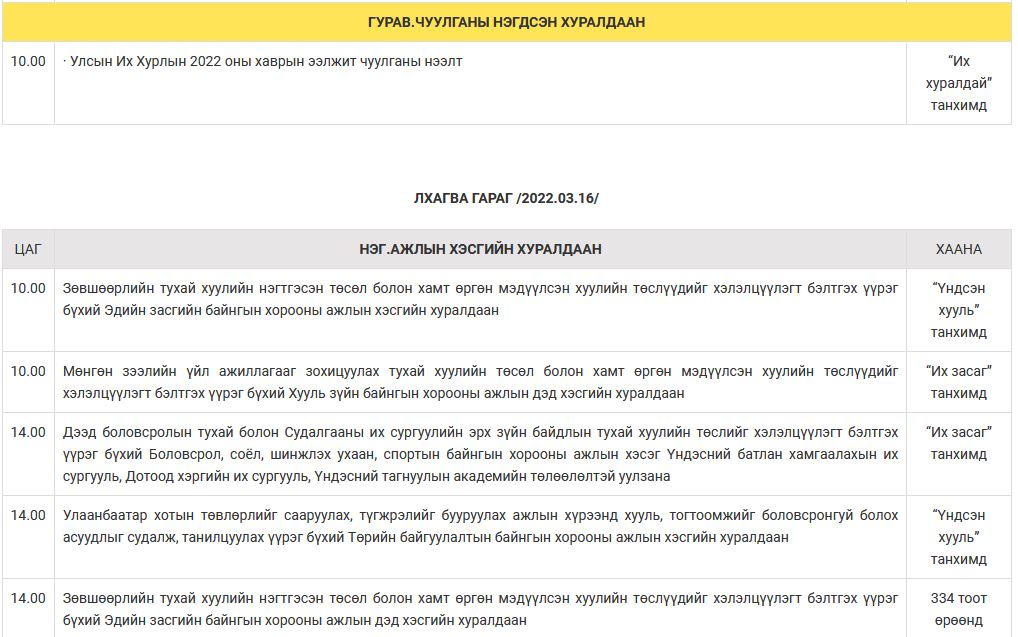
Task: Click "Үндсэн хууль" танхимд in the 10.00 Зөвшөөрлийн row
Action: (958, 310)
